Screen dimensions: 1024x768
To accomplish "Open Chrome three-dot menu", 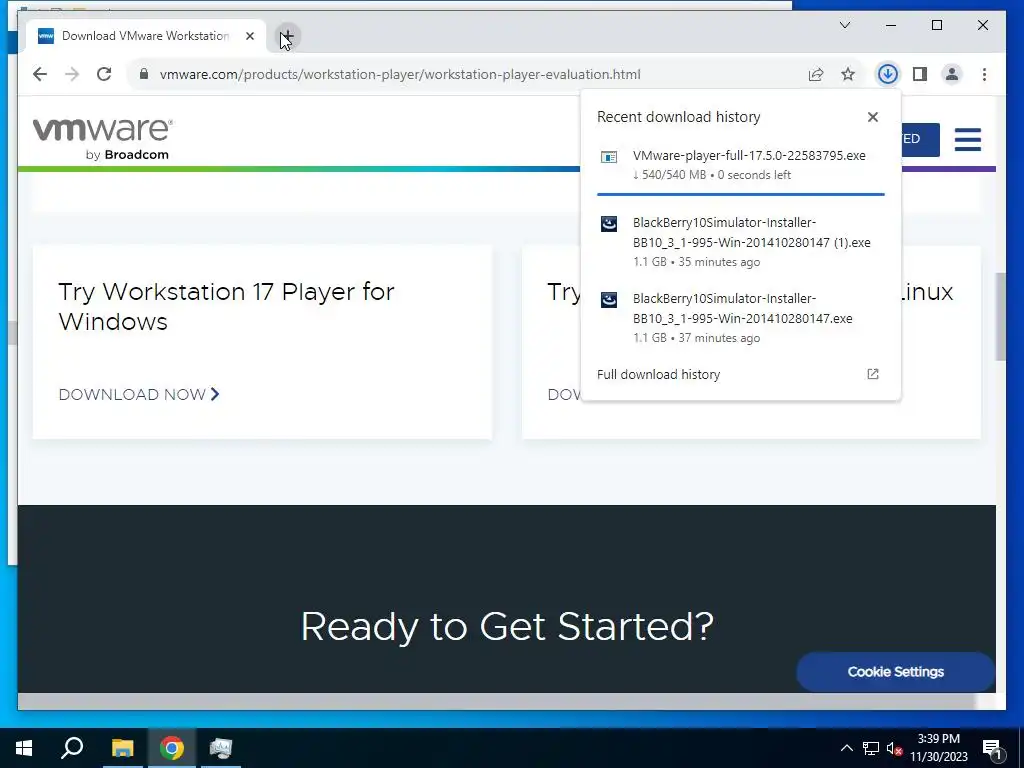I will coord(984,74).
